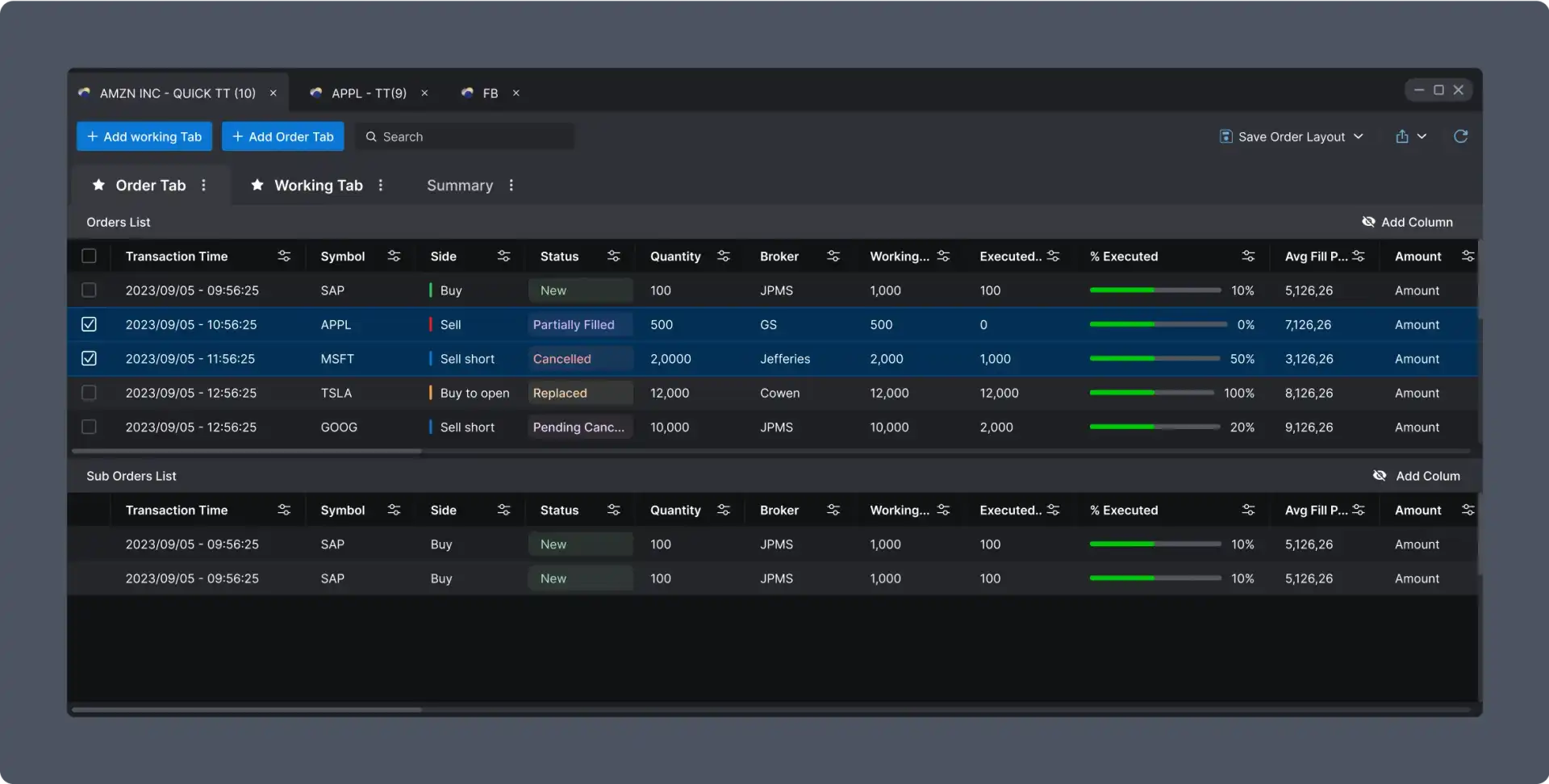Open filter settings for Orders List Side column
Image resolution: width=1549 pixels, height=784 pixels.
point(503,256)
